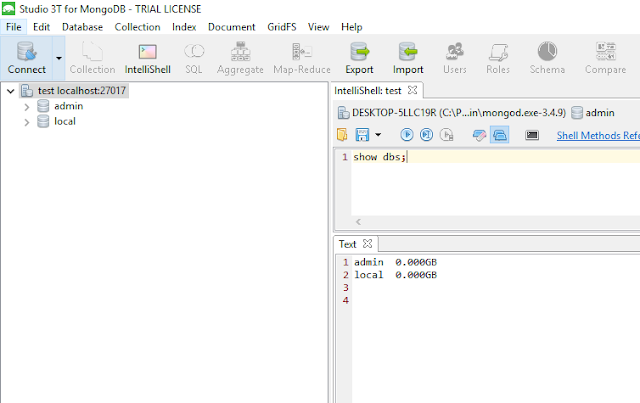Click in the show dbs; editor line
Image resolution: width=640 pixels, height=403 pixels.
pos(496,157)
